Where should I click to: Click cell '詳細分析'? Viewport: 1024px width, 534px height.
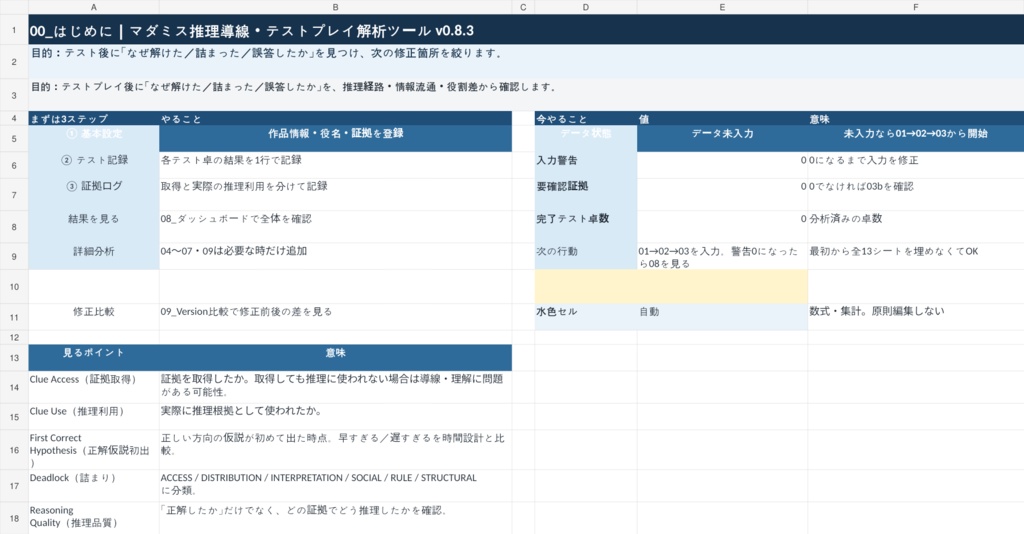tap(93, 256)
